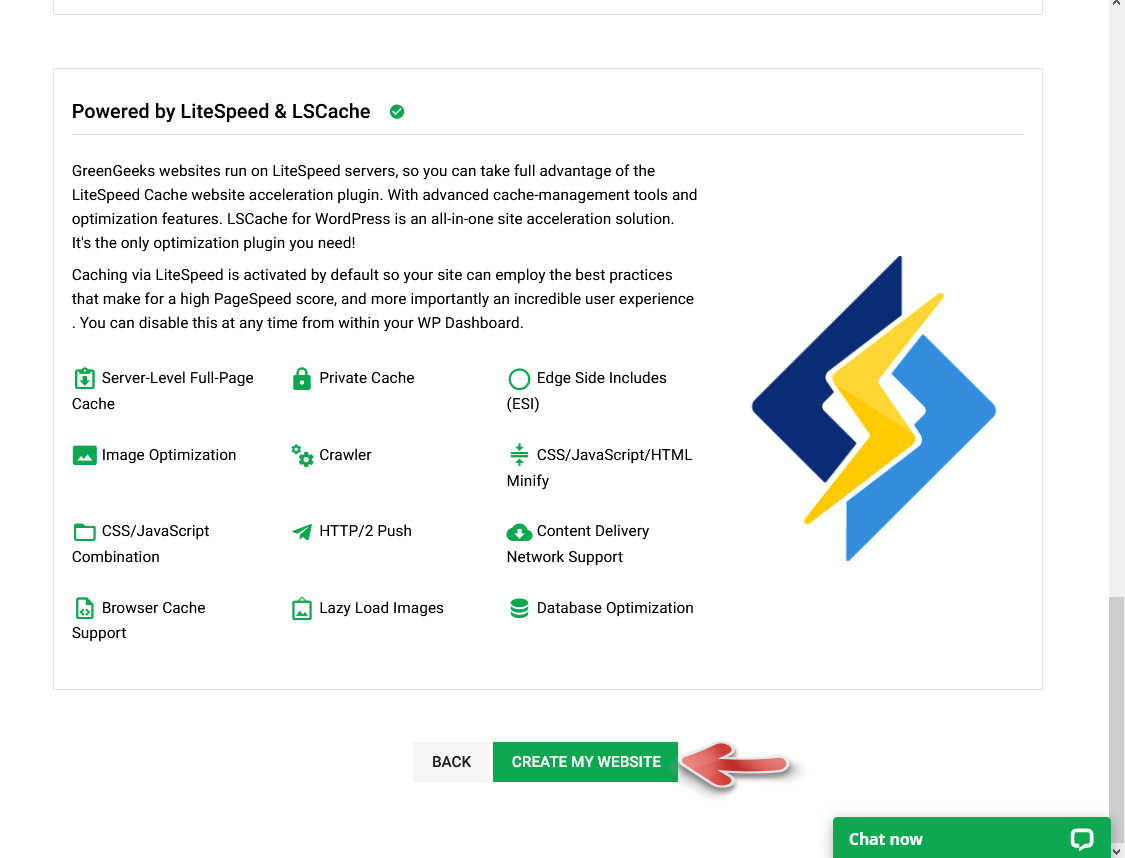
Task: Click the CREATE MY WEBSITE button
Action: pyautogui.click(x=585, y=762)
